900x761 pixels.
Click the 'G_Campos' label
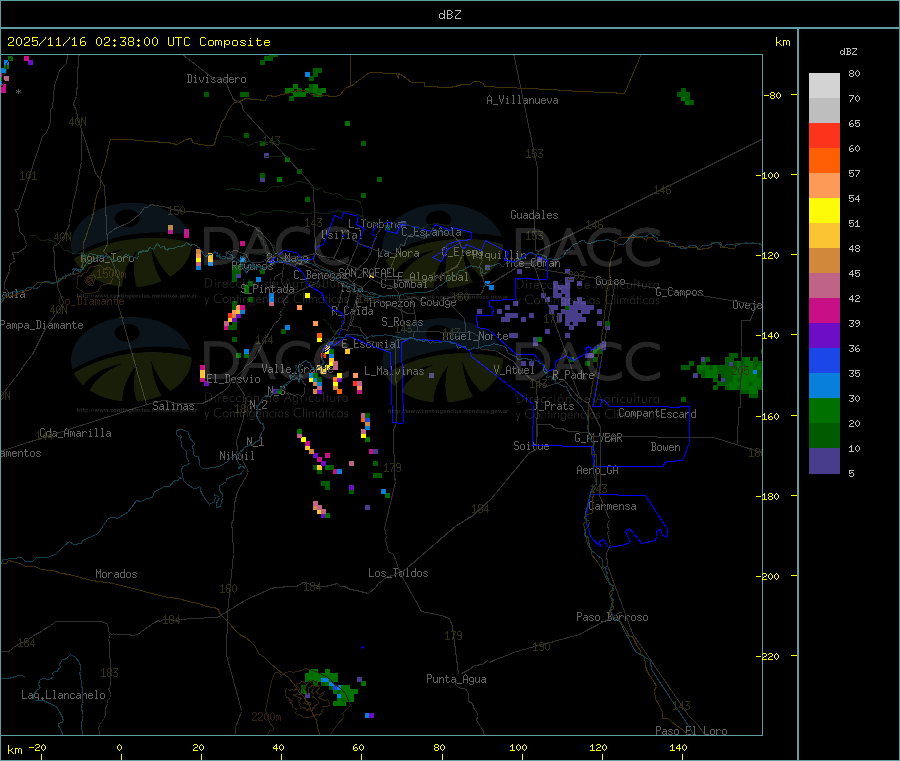pyautogui.click(x=679, y=292)
